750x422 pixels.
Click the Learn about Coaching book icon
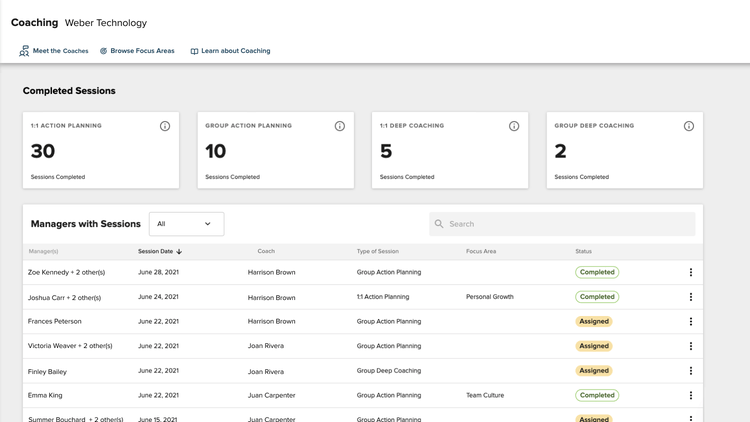[x=194, y=51]
